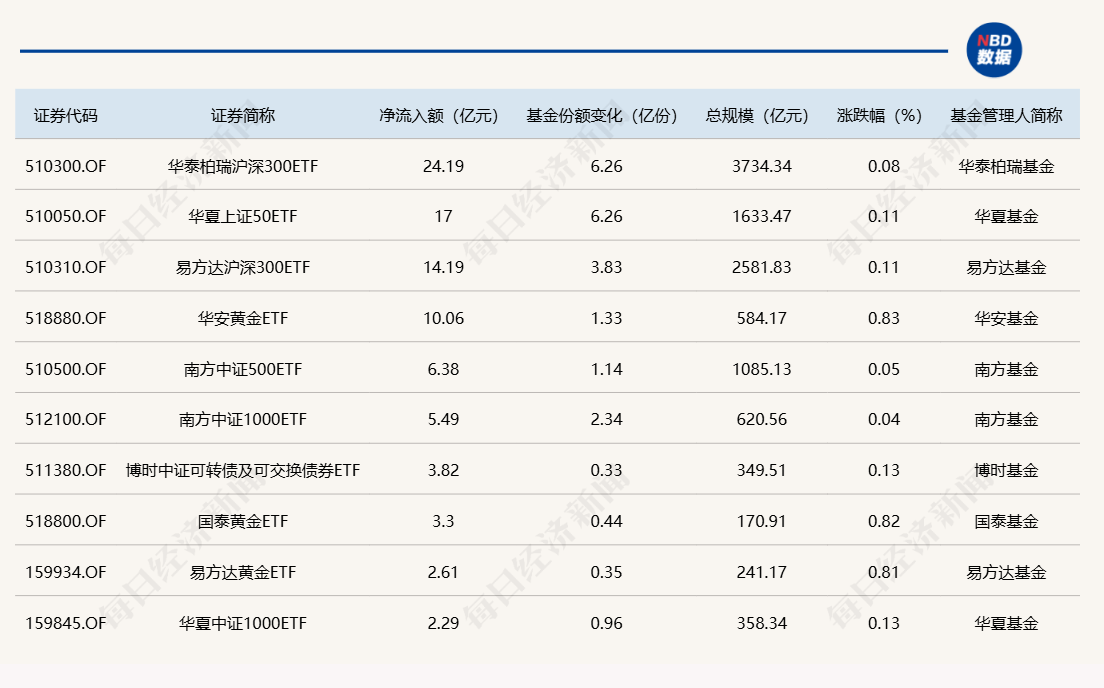This screenshot has height=688, width=1104.
Task: Open 华夏中证1000ETF in last row
Action: coord(243,624)
